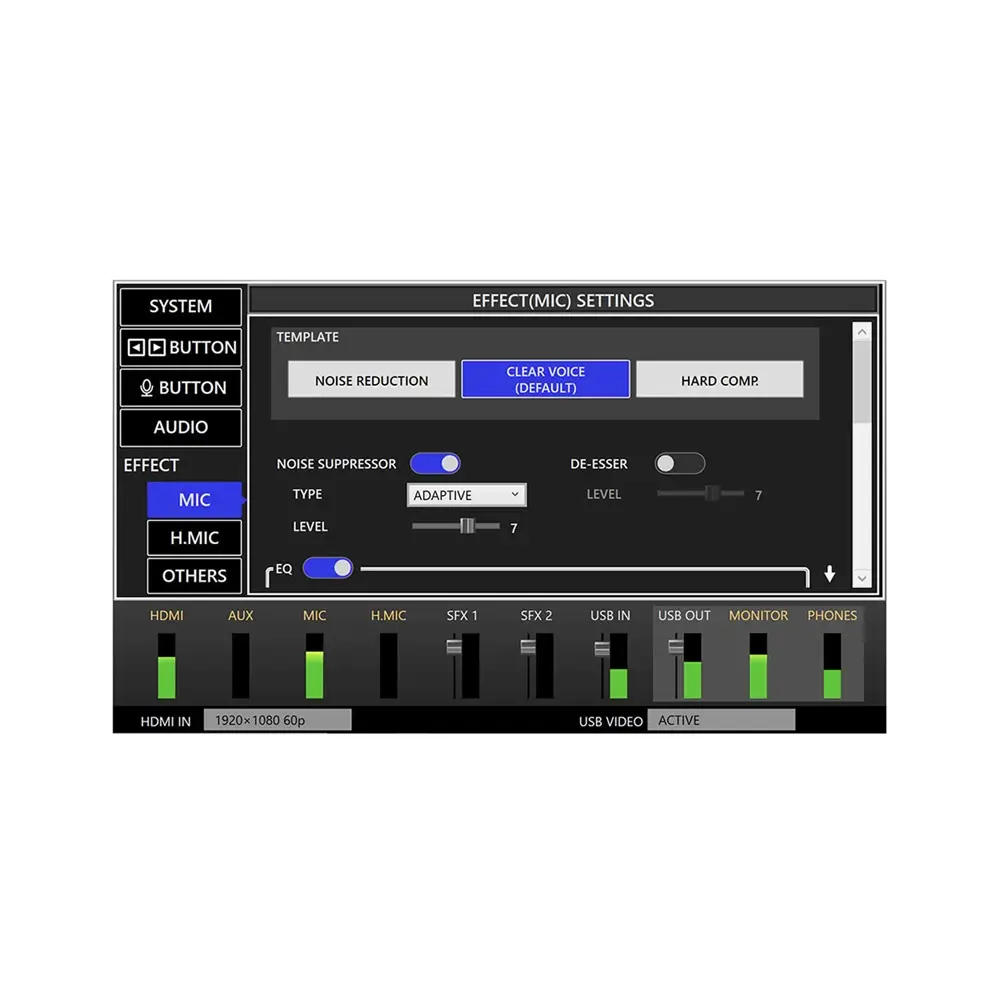
Task: Open the microphone BUTTON settings page
Action: point(181,388)
